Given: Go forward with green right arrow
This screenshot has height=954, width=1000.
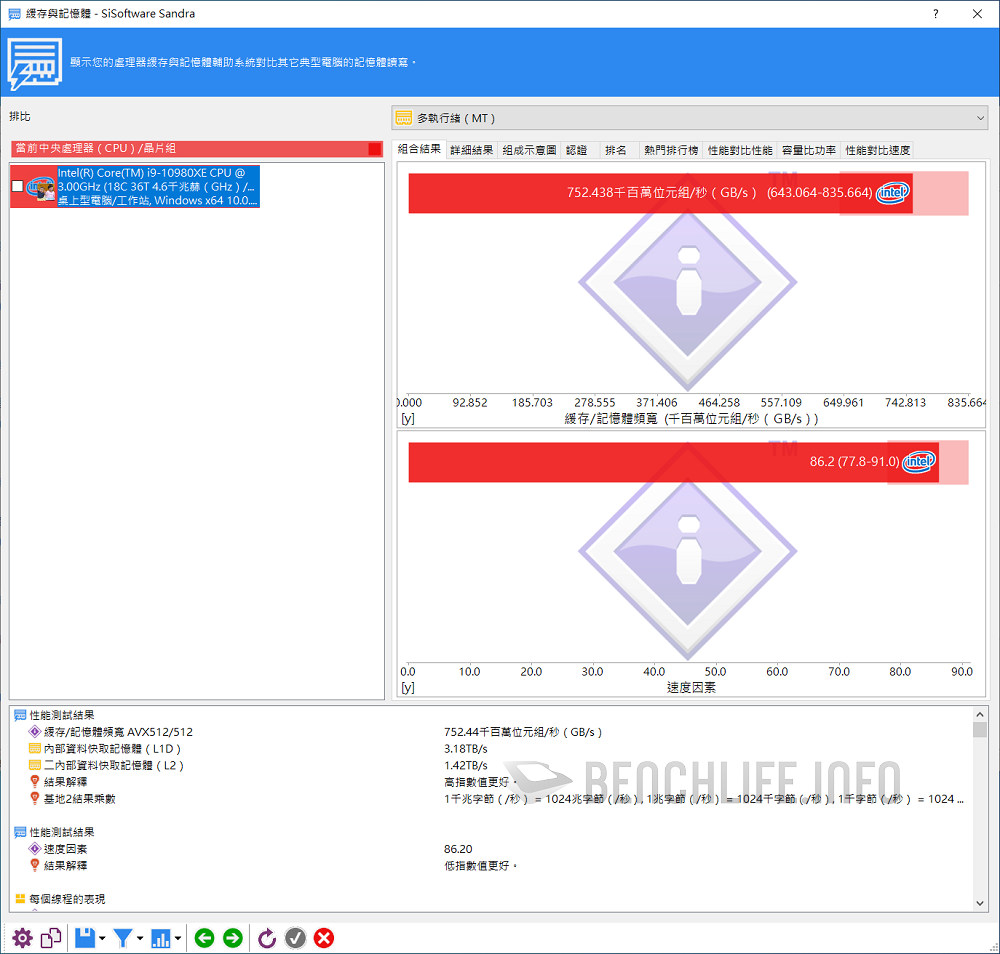Looking at the screenshot, I should pos(233,938).
